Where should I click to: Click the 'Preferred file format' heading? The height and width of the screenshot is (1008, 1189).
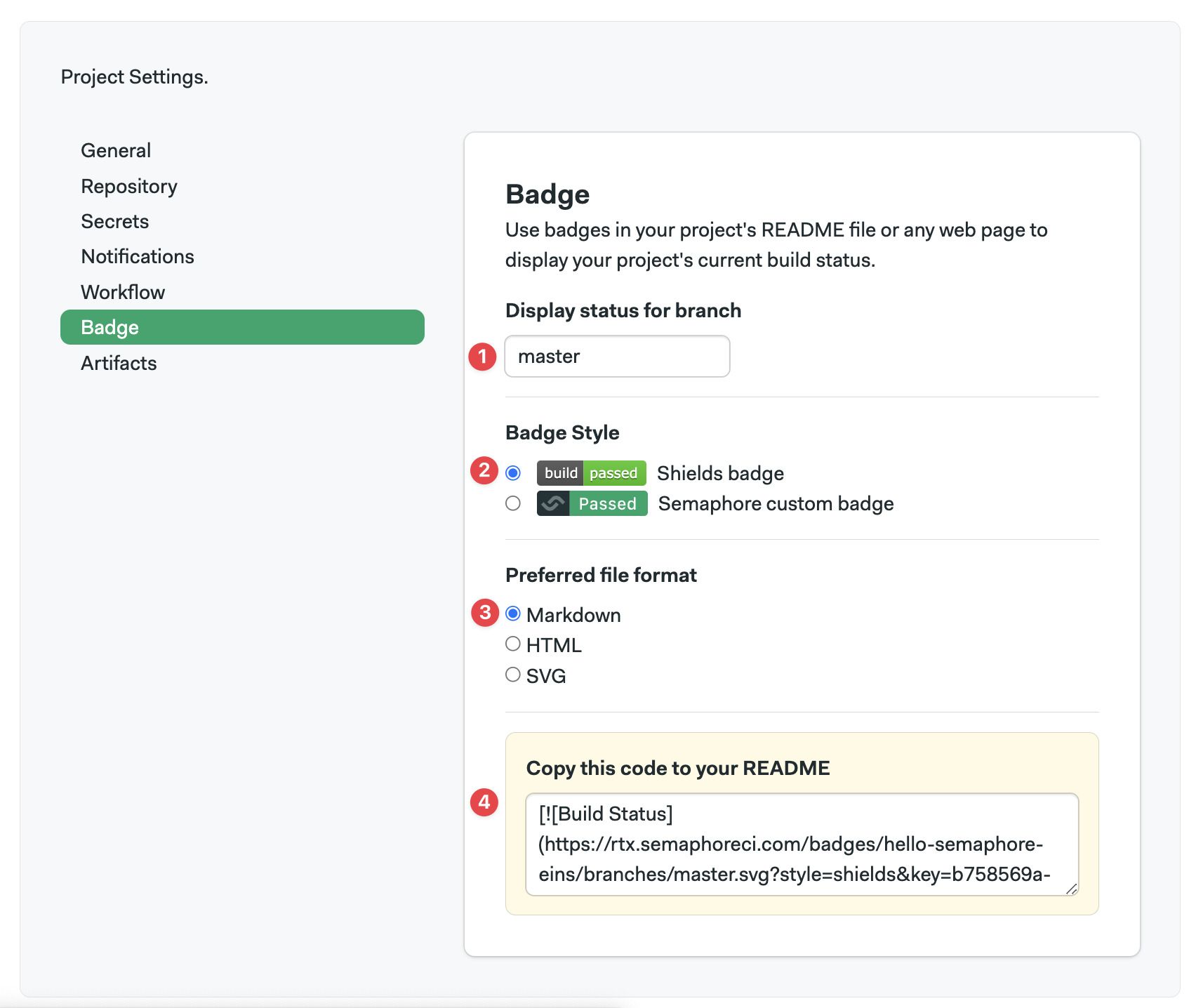(x=601, y=575)
